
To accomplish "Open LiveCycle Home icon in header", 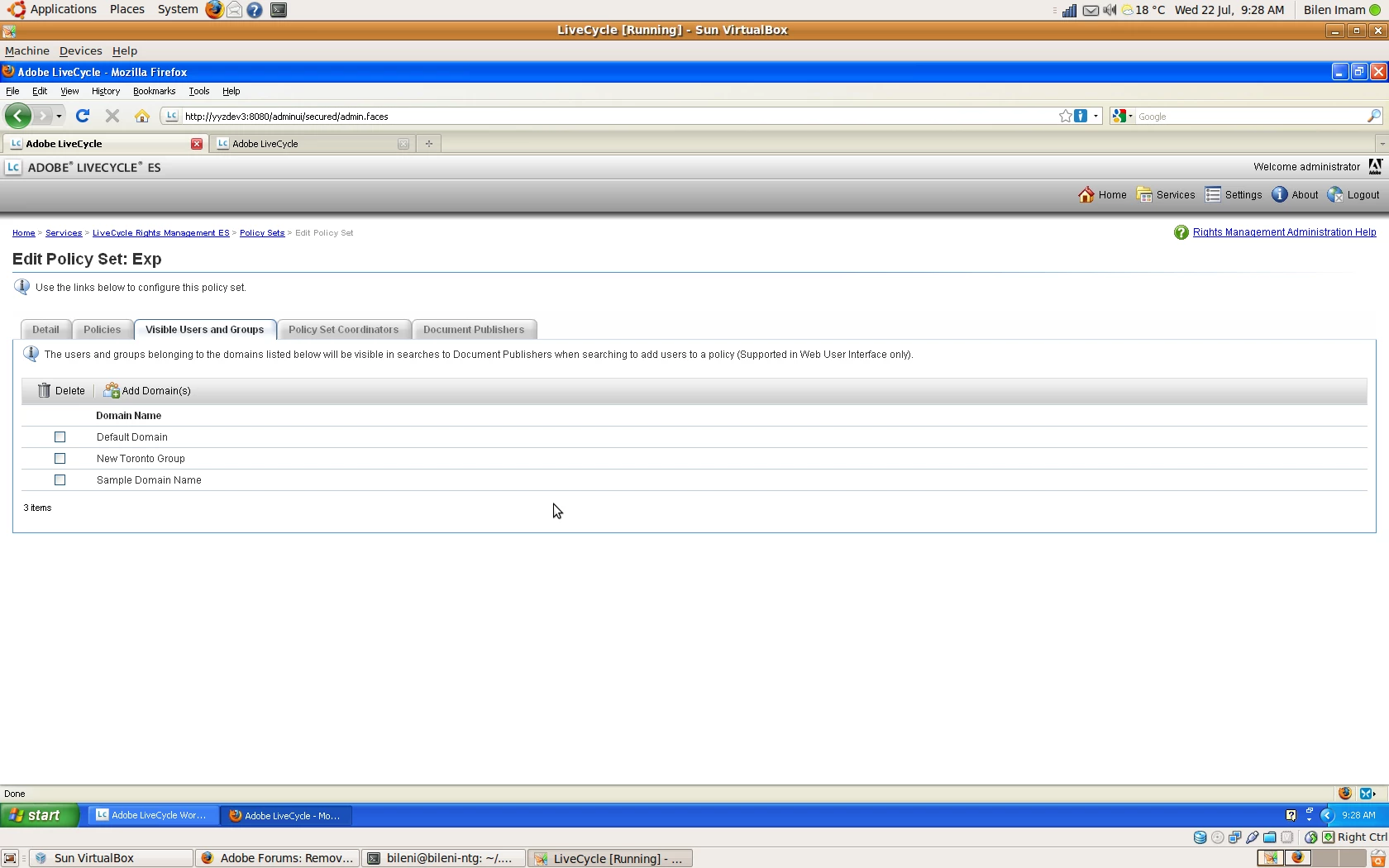I will click(x=1086, y=195).
